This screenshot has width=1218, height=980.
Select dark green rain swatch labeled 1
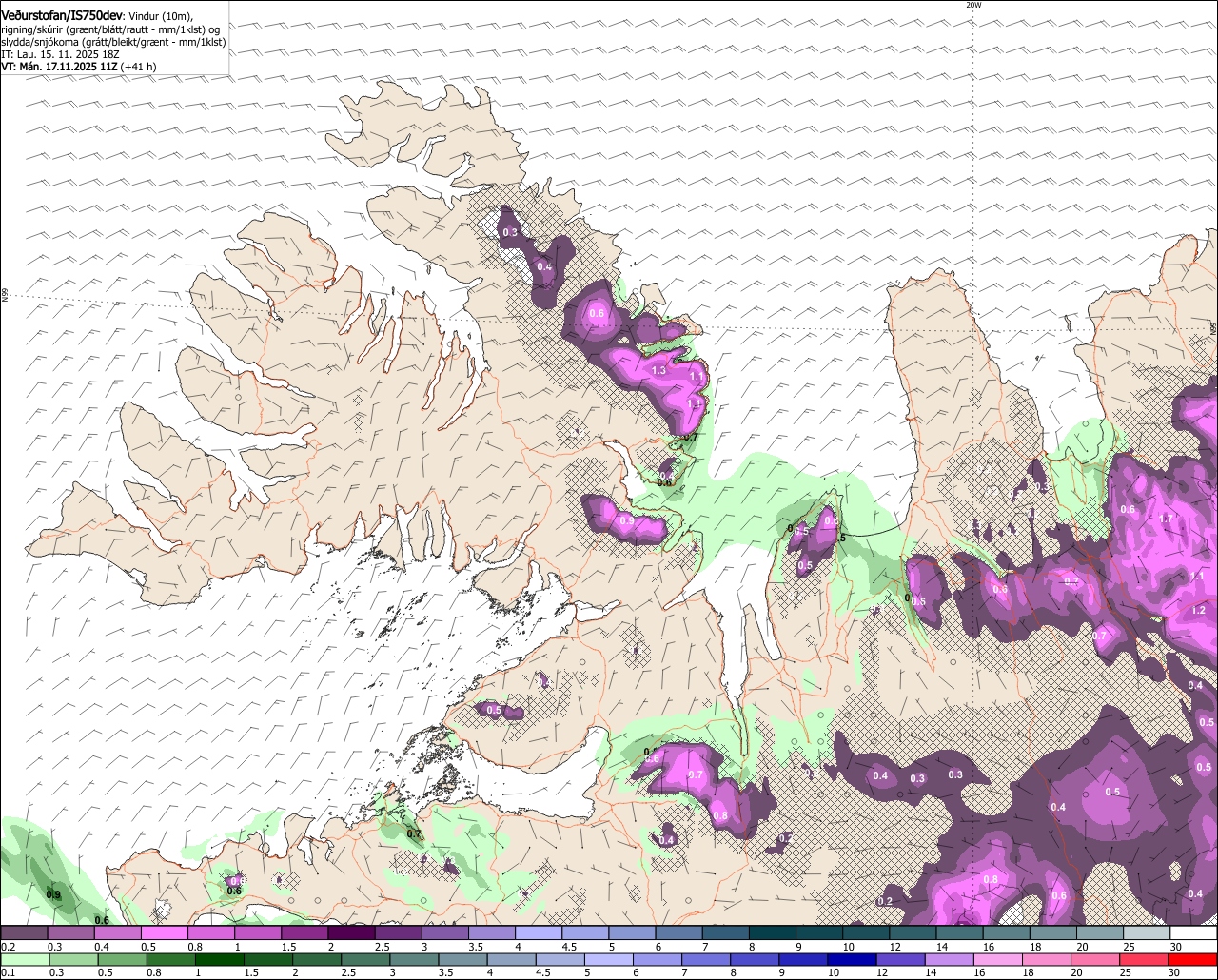click(220, 959)
